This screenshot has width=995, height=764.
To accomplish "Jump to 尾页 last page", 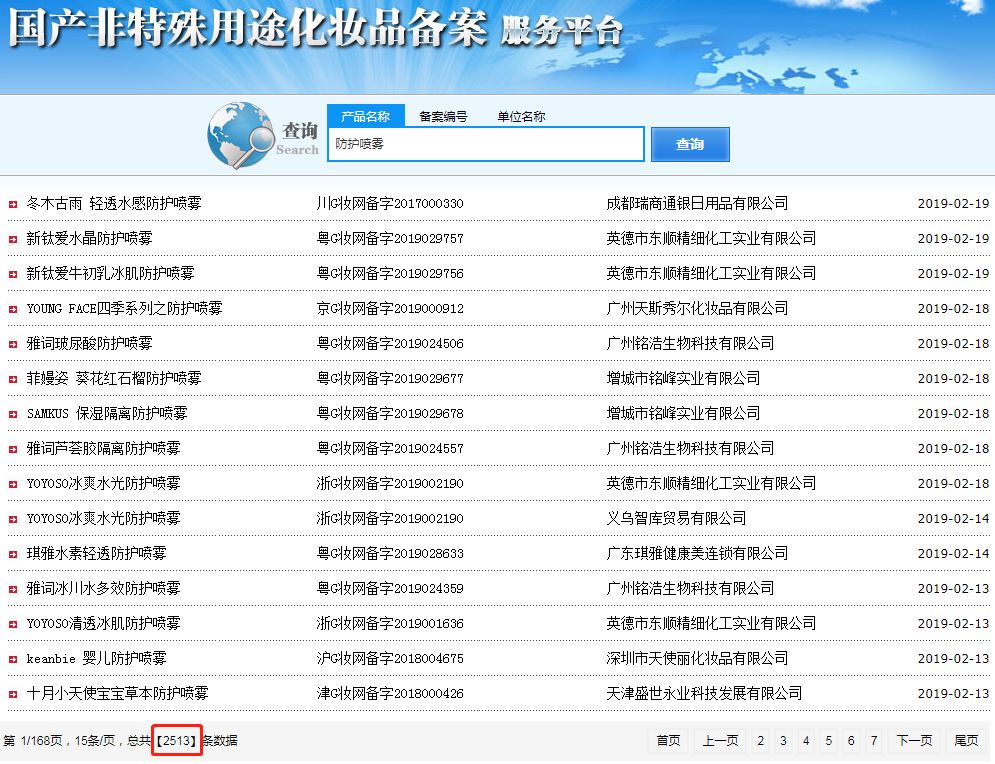I will (966, 741).
